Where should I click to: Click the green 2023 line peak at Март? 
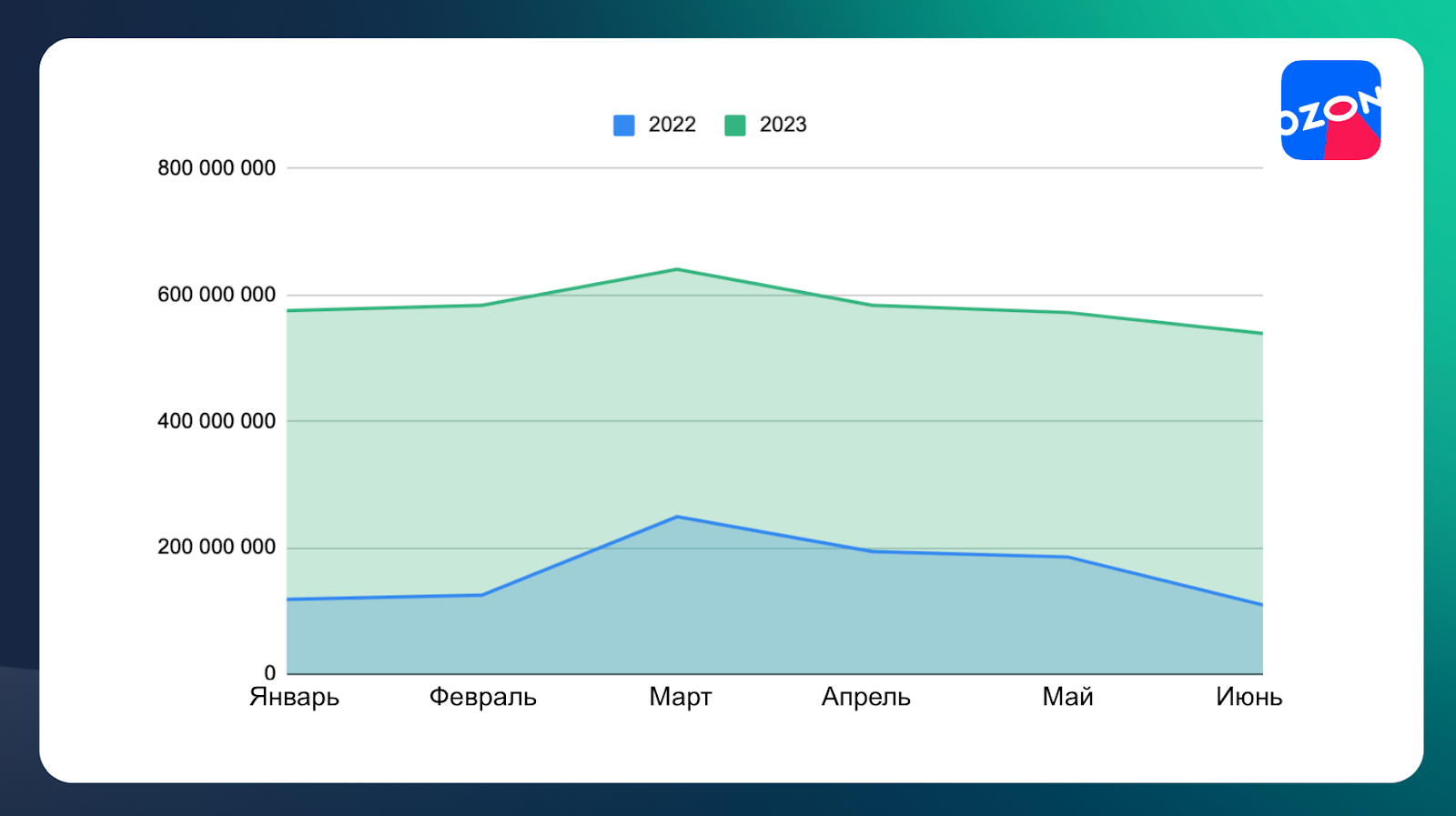[x=677, y=269]
